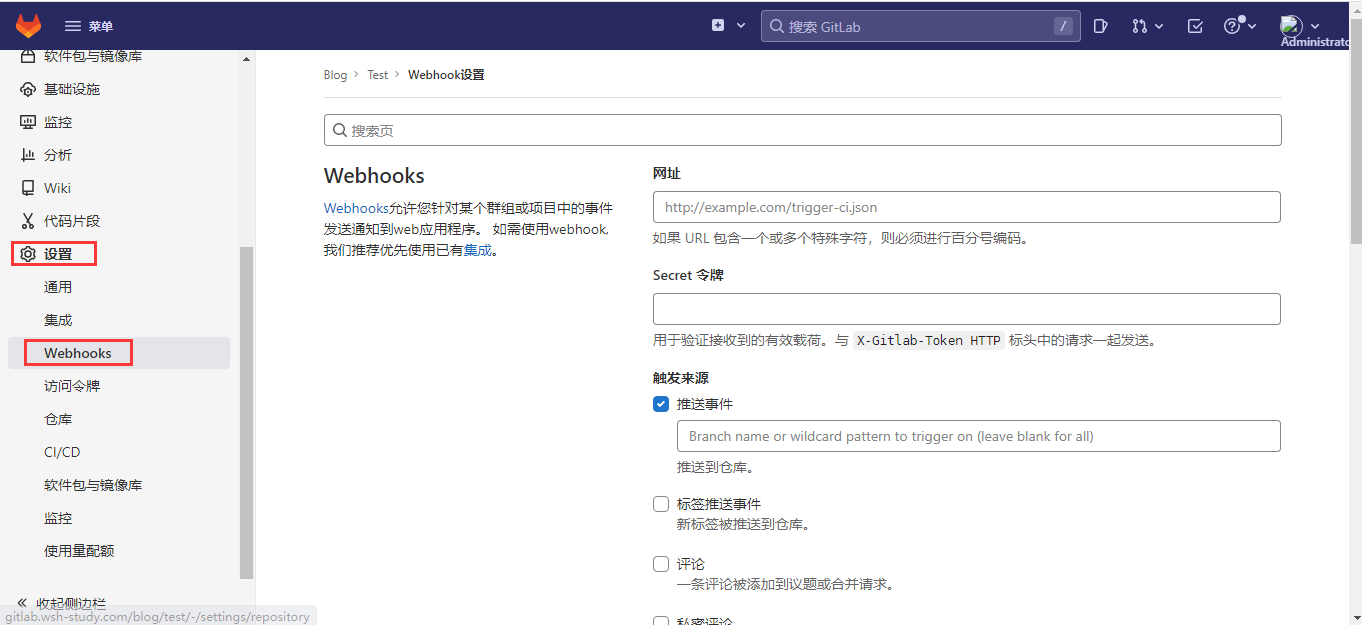Expand the help question mark dropdown
1362x625 pixels.
click(1240, 26)
